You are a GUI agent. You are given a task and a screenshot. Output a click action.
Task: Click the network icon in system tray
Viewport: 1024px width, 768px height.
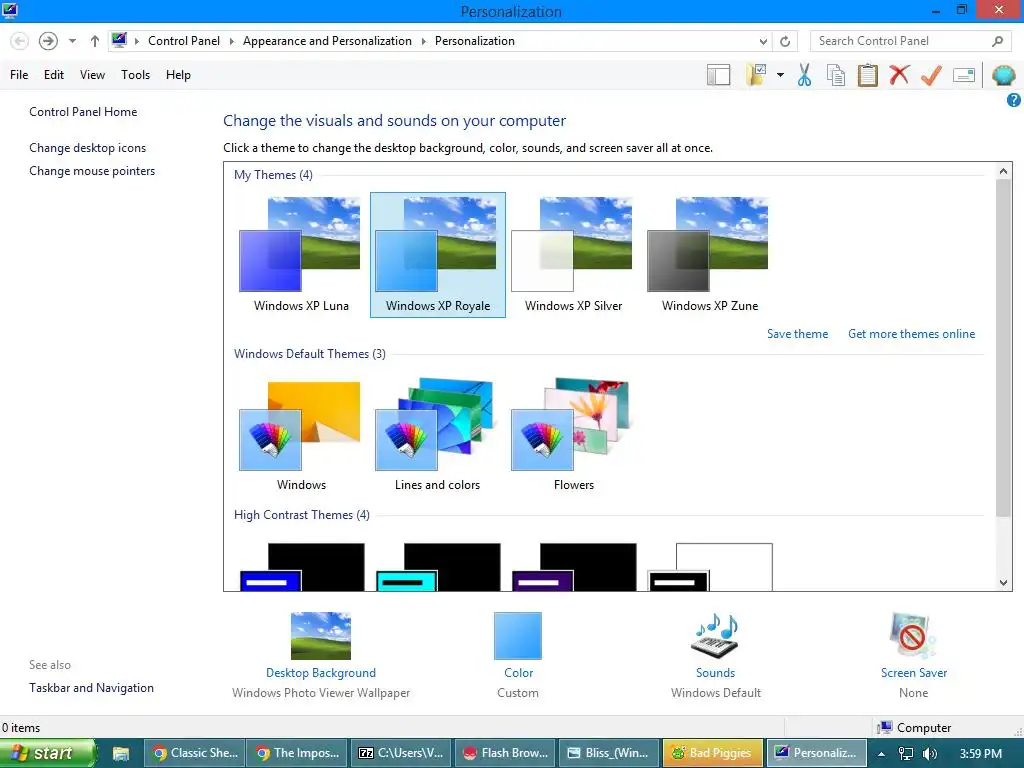(905, 753)
